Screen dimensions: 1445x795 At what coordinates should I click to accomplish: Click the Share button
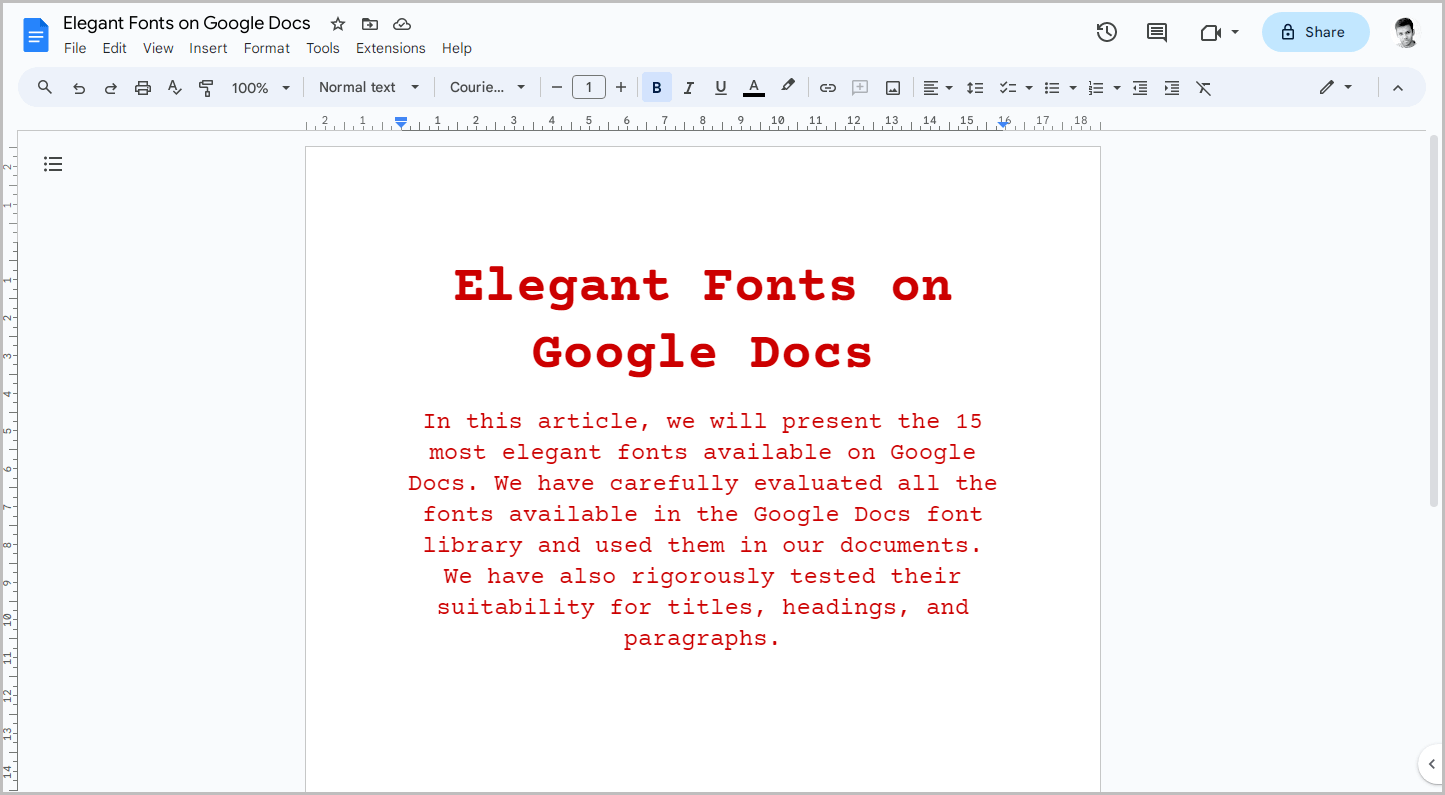(x=1315, y=32)
